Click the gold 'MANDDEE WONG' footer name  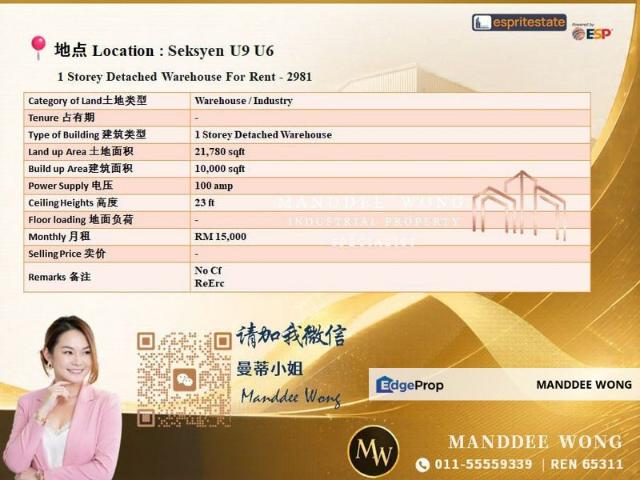536,442
